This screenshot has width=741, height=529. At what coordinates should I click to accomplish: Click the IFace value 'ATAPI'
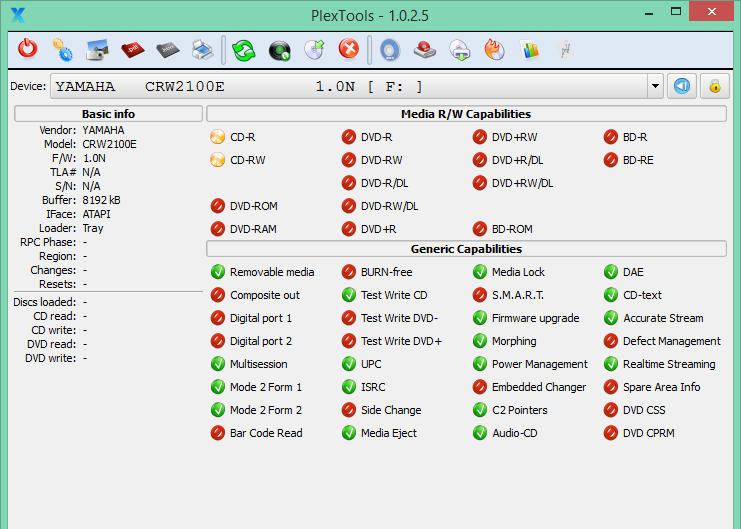tap(96, 214)
